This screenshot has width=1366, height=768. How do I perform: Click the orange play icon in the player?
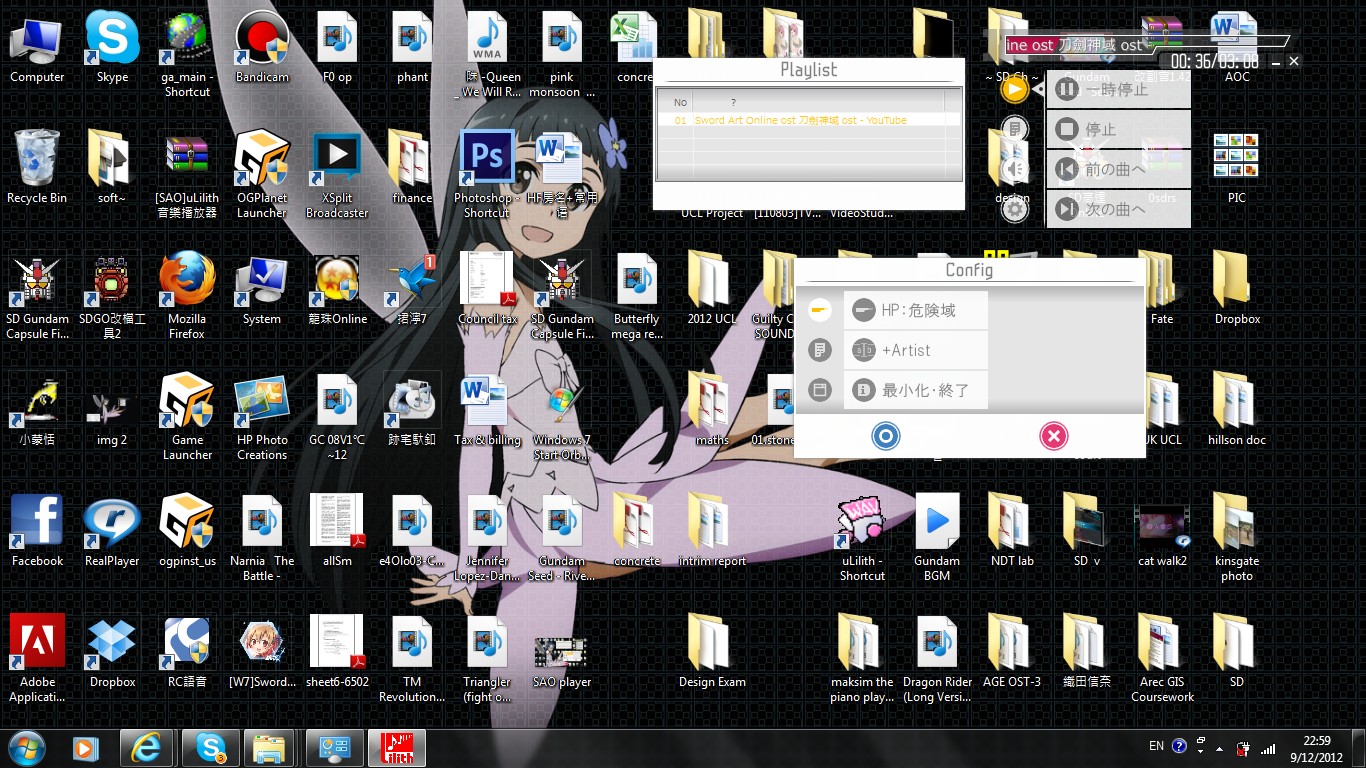pyautogui.click(x=1014, y=89)
